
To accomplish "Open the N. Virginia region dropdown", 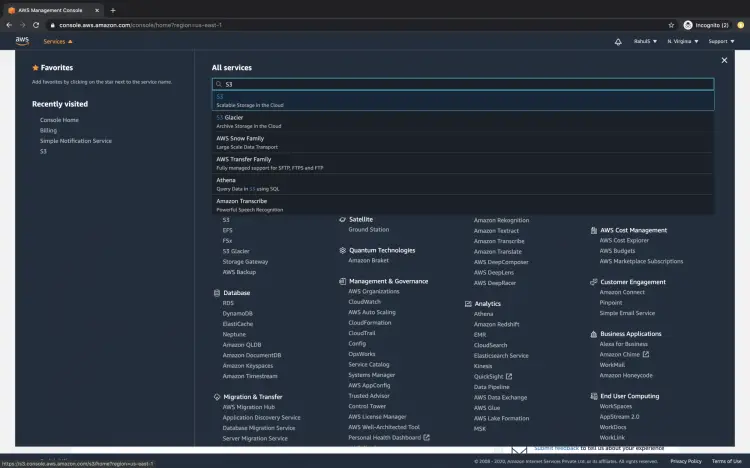I will pos(683,42).
